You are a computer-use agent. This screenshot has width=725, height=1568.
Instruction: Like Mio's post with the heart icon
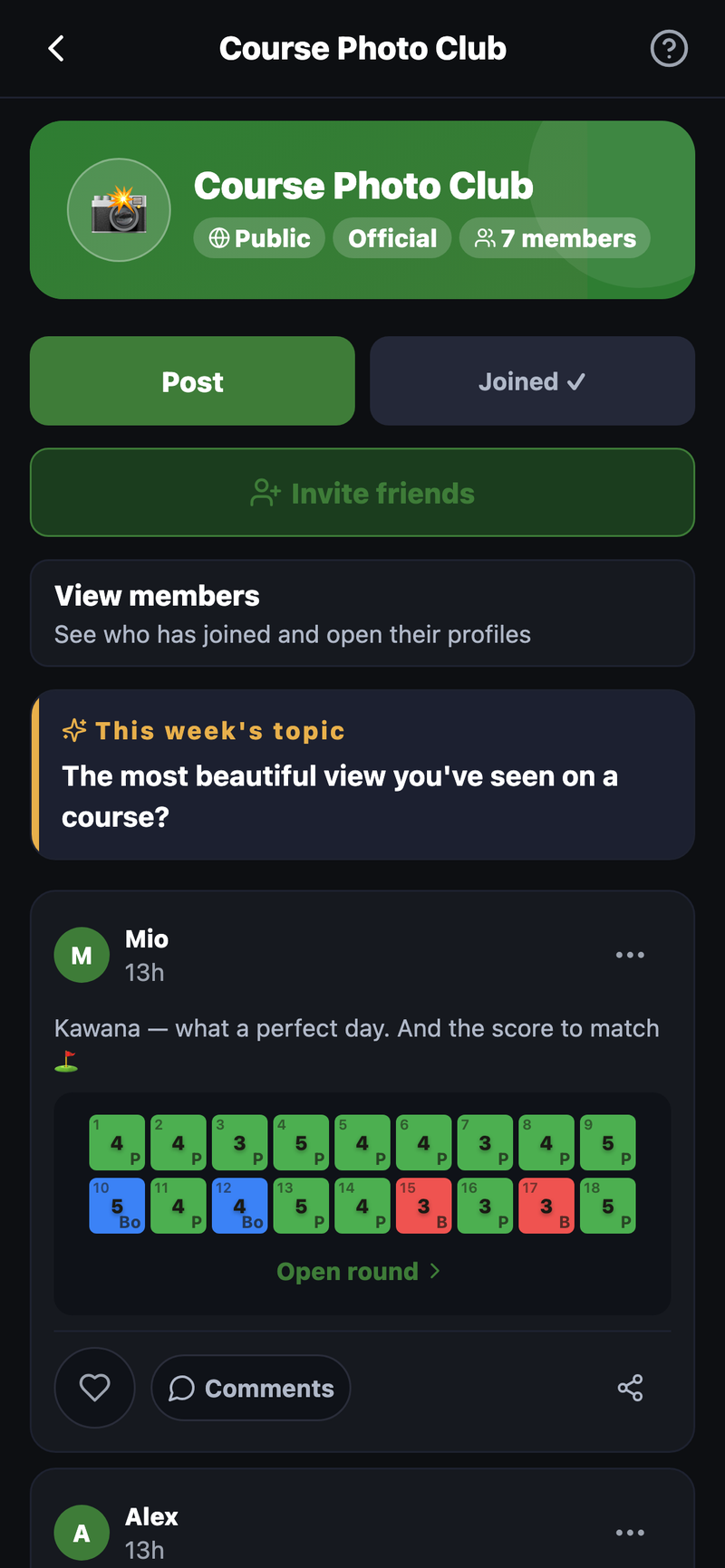pyautogui.click(x=94, y=1388)
